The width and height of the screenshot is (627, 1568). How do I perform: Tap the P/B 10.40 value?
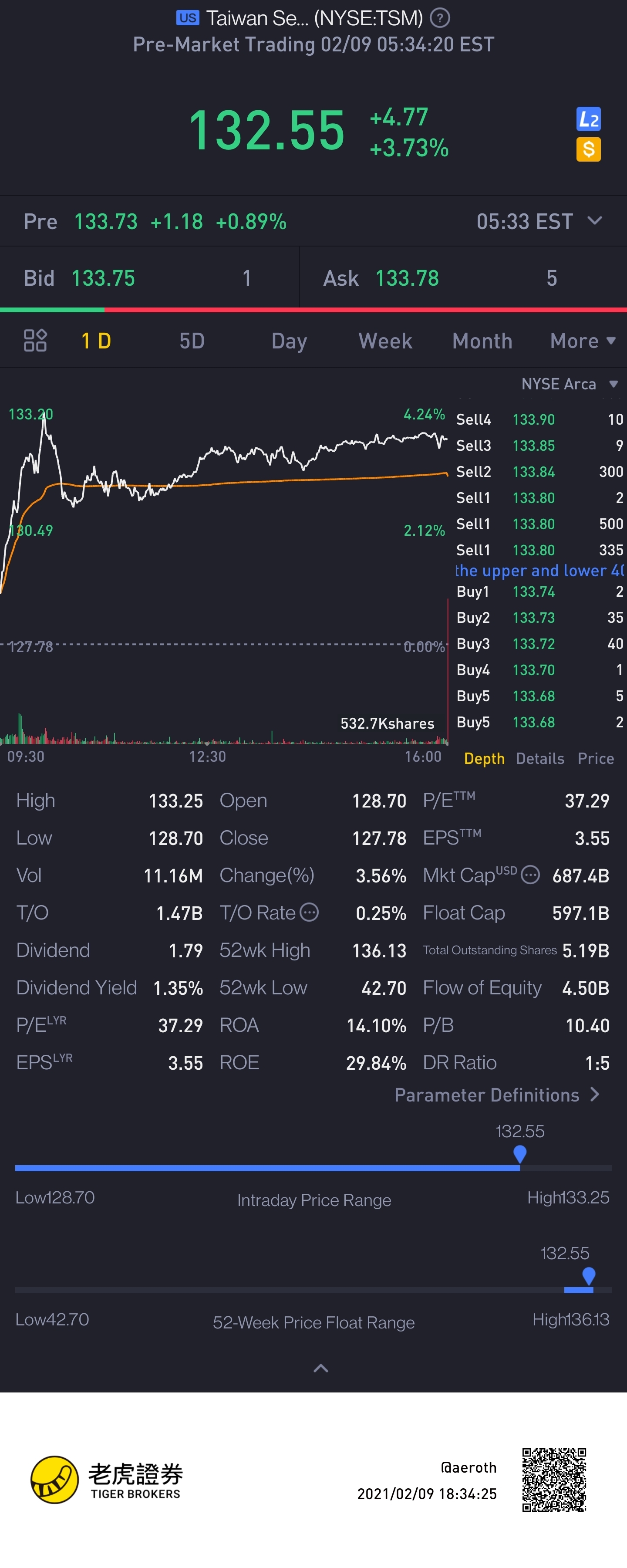coord(587,1026)
